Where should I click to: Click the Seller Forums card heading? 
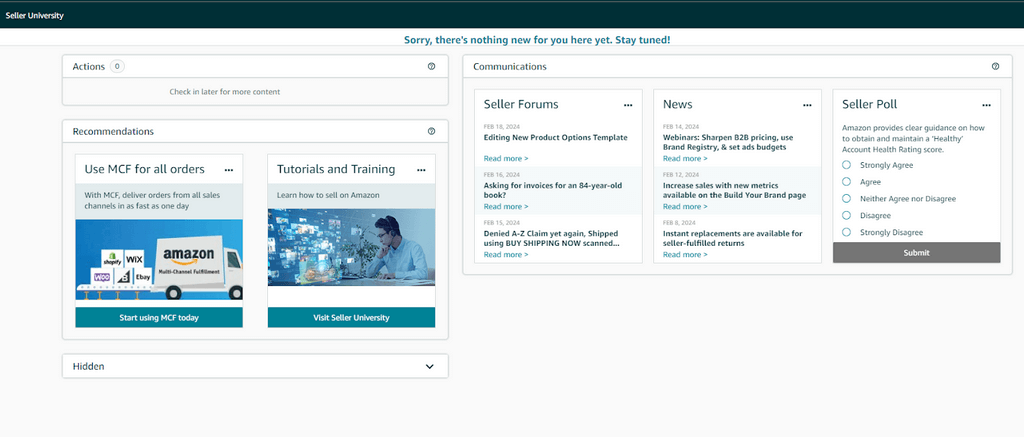tap(521, 105)
